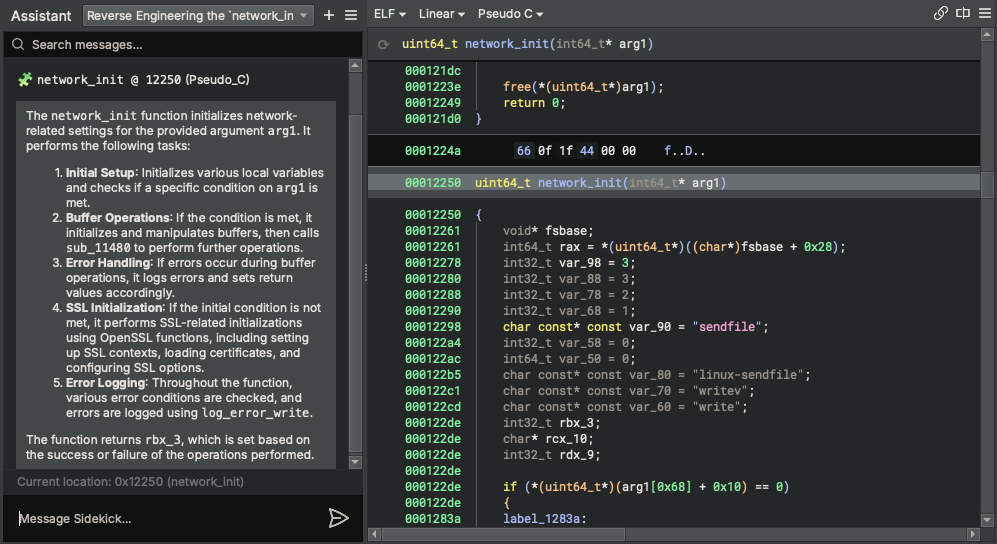Open the Assistant panel hamburger menu
997x544 pixels.
tap(351, 15)
